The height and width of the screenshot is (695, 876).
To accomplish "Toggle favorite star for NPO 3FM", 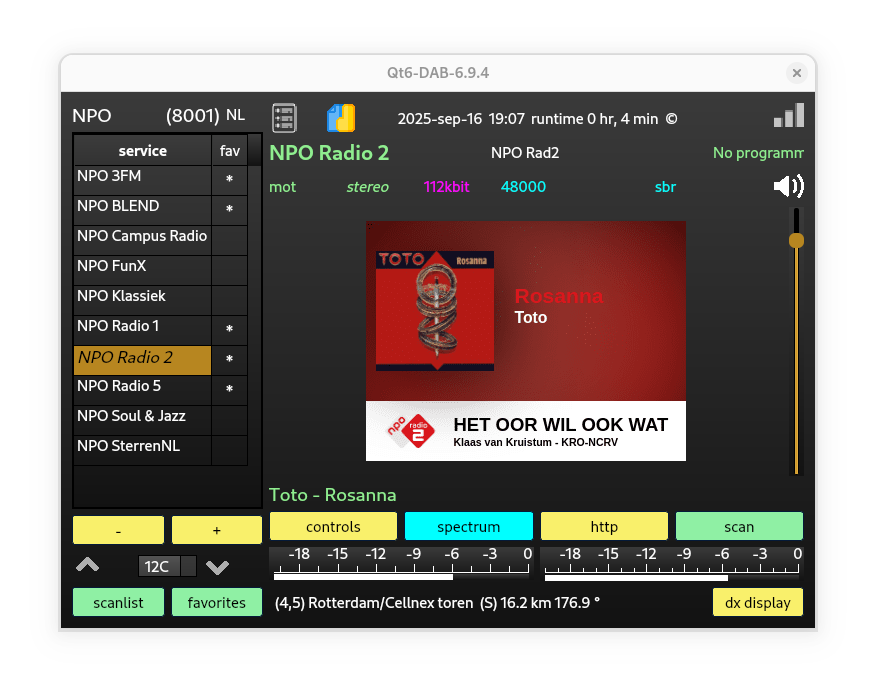I will pyautogui.click(x=229, y=180).
